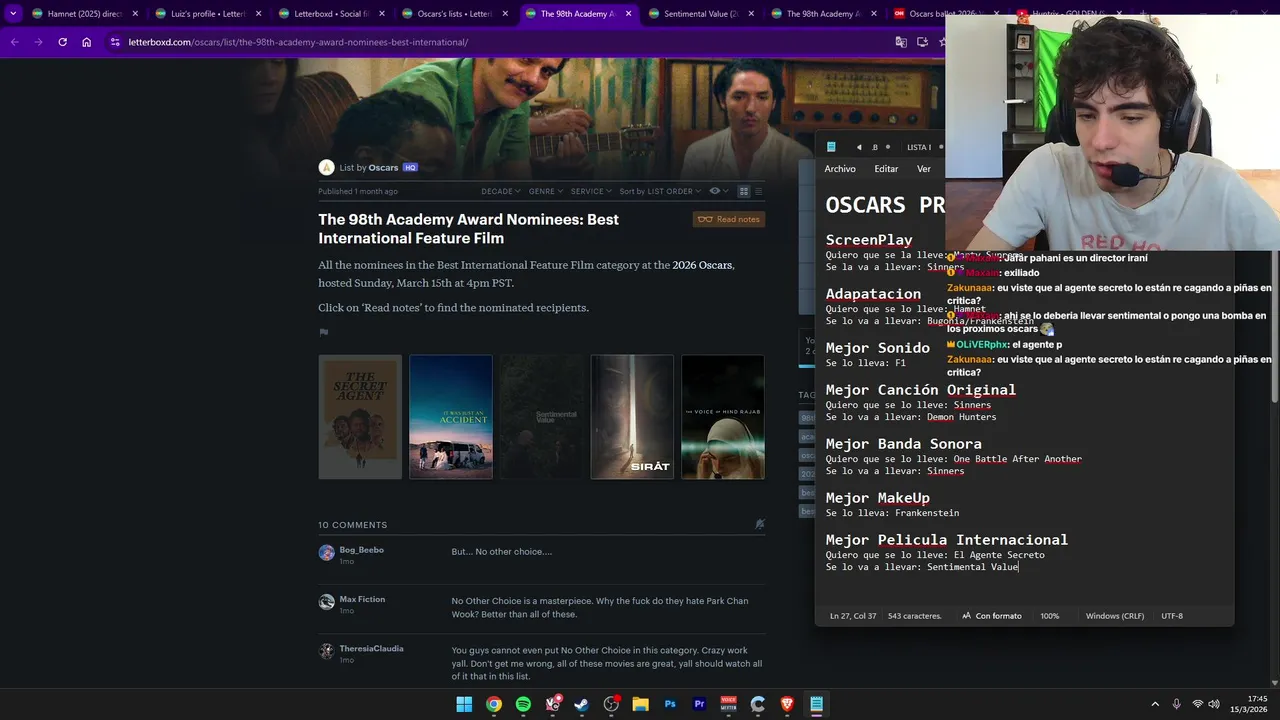The height and width of the screenshot is (720, 1280).
Task: Show hidden system tray icons
Action: [1155, 704]
